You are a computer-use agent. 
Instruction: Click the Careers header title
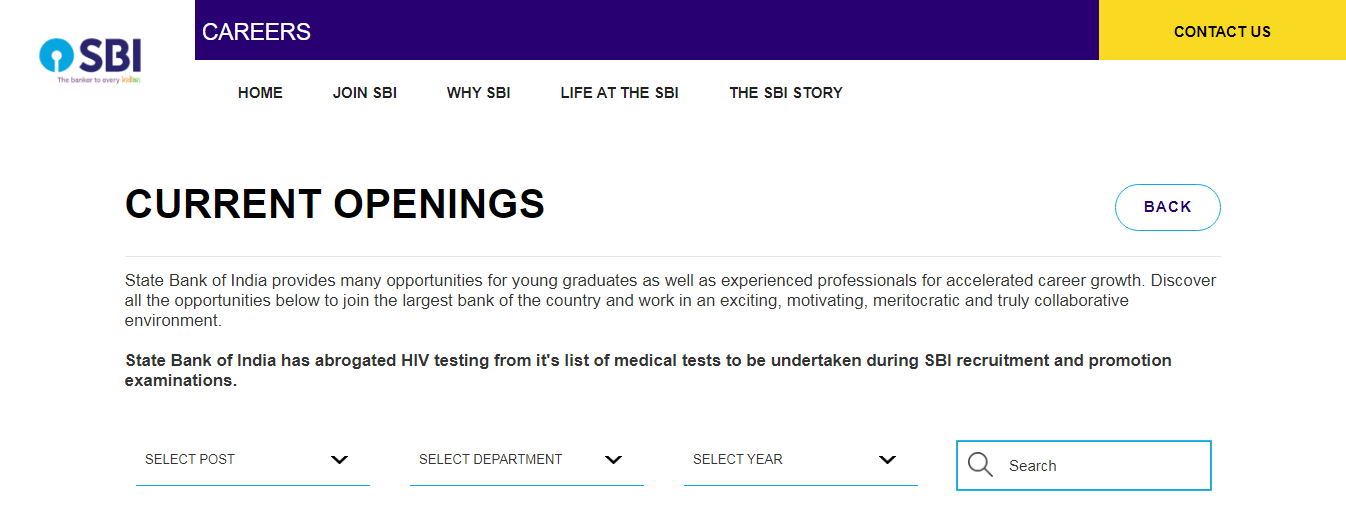tap(256, 32)
